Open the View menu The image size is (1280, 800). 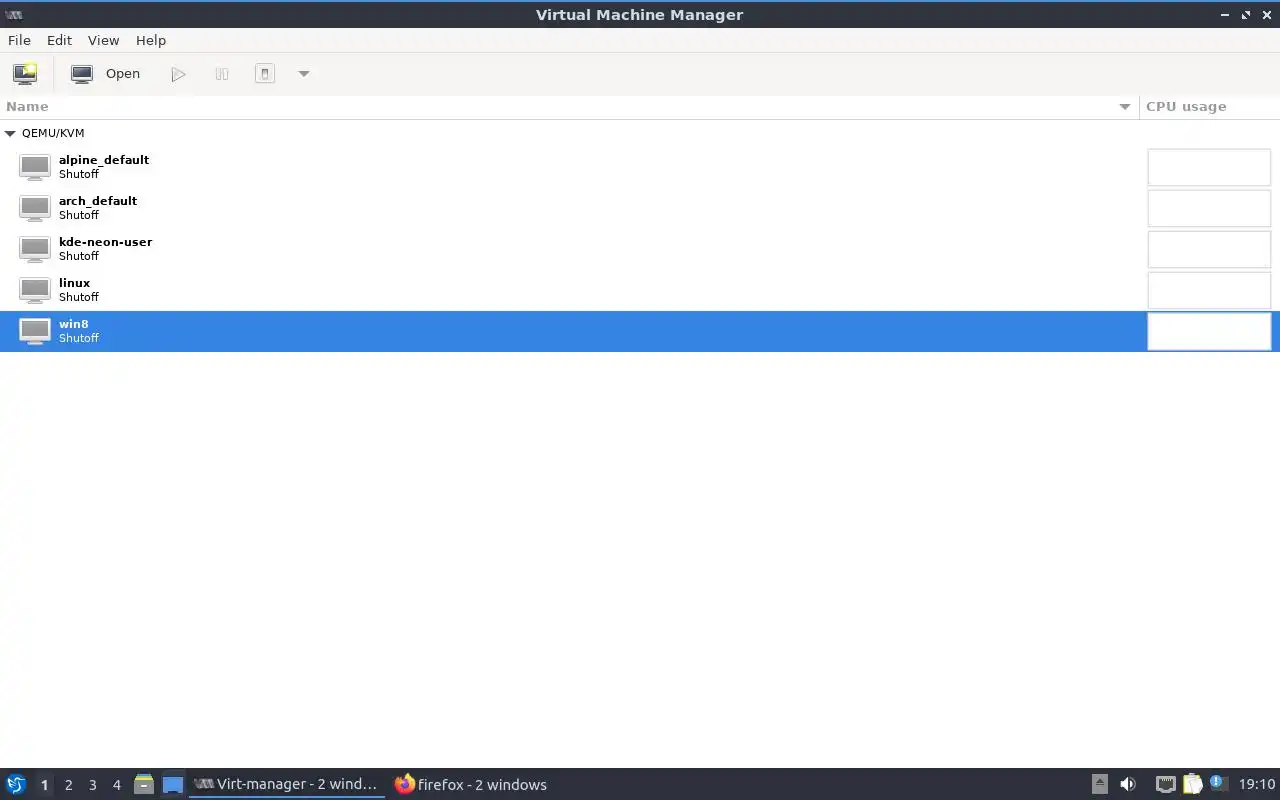(103, 40)
